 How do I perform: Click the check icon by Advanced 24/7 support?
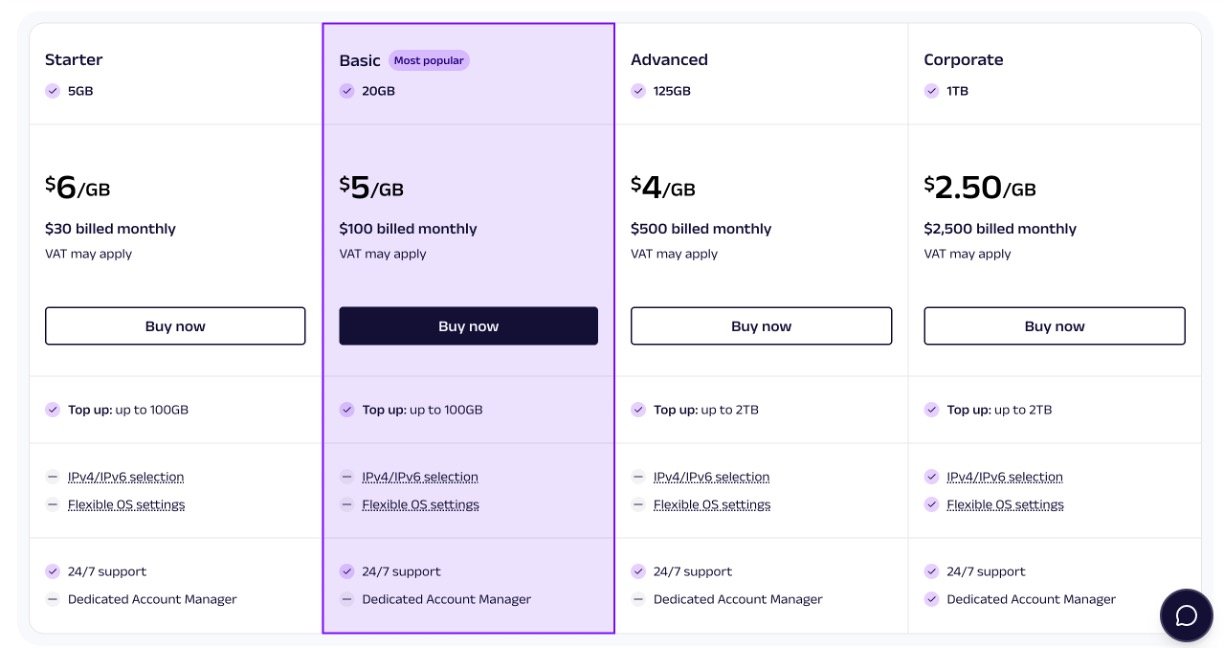[x=638, y=572]
